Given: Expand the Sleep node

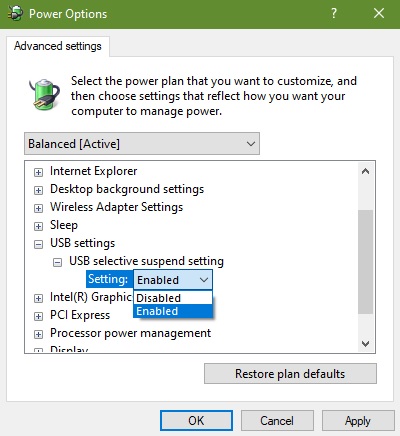Looking at the screenshot, I should click(x=38, y=226).
